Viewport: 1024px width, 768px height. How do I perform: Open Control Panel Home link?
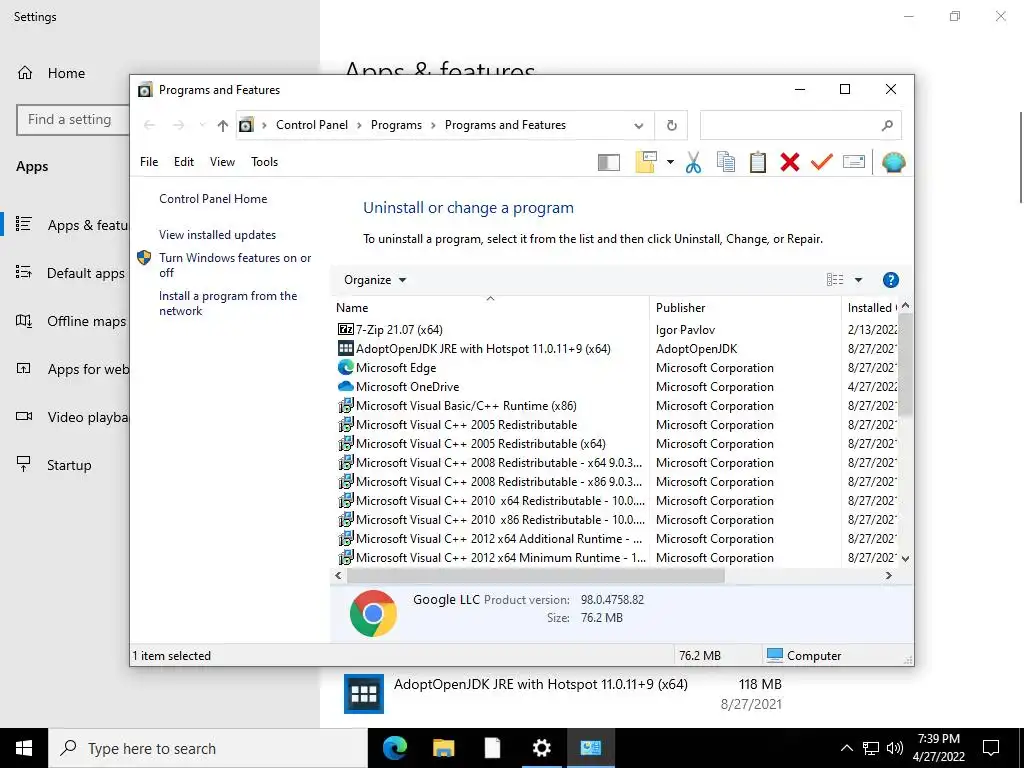213,199
